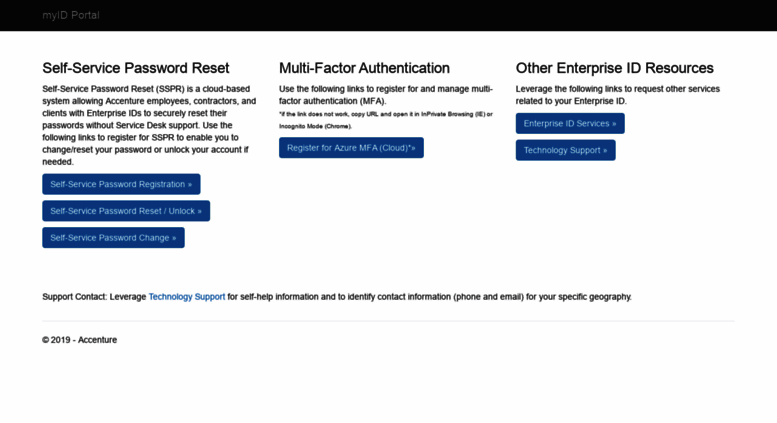
Task: Click the © 2019 - Accenture footer text
Action: pyautogui.click(x=80, y=340)
